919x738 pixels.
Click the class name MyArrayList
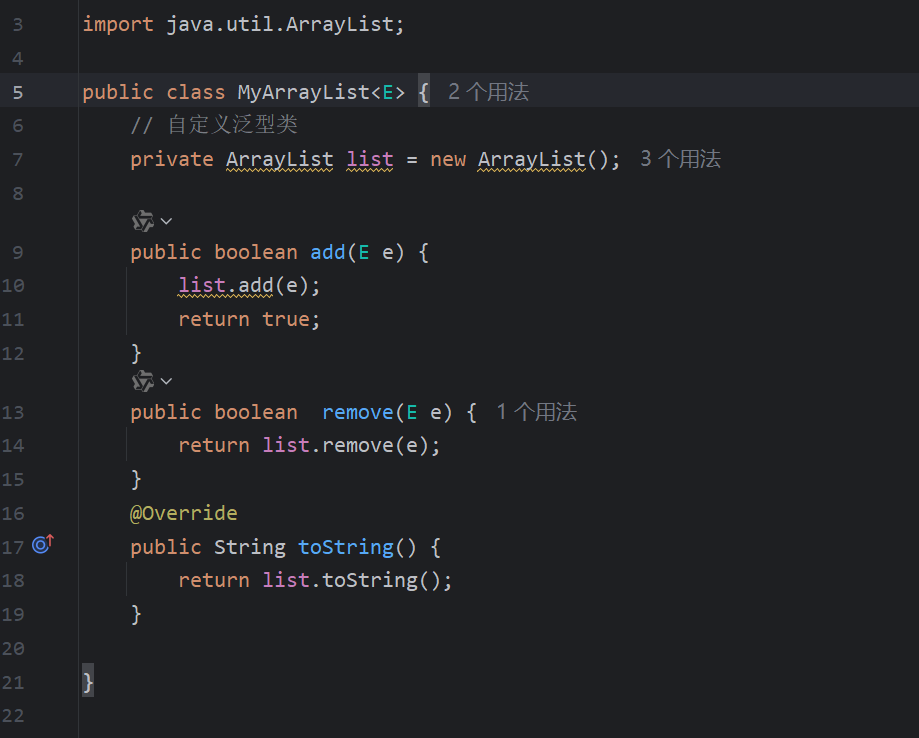[x=304, y=93]
